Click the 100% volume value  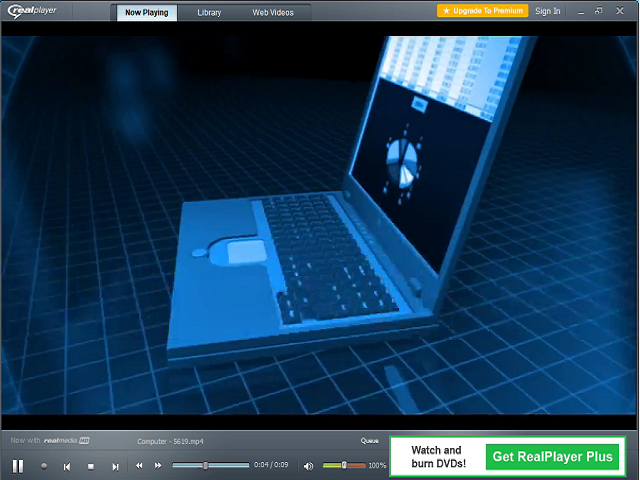pos(377,465)
